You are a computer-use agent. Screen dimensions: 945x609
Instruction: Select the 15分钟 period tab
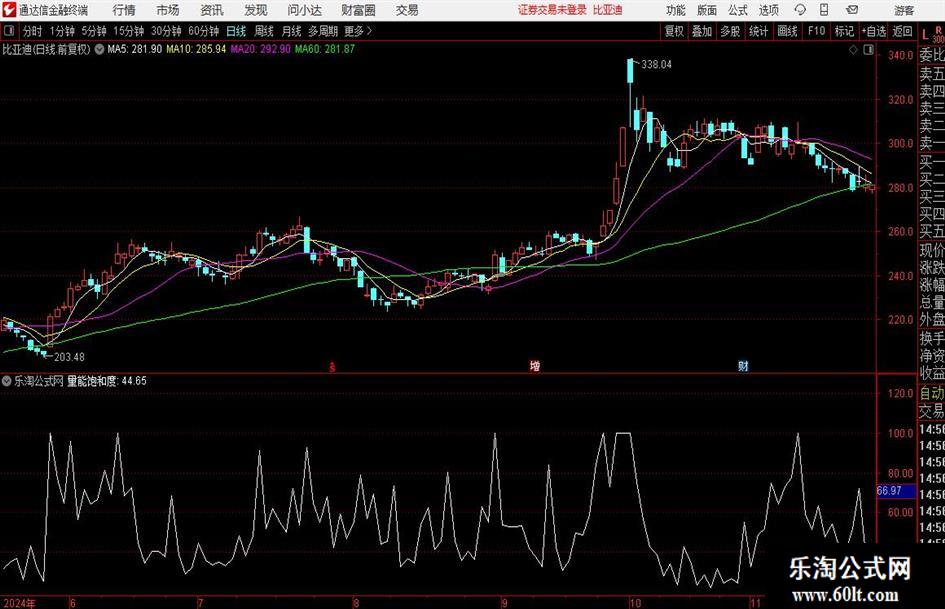[x=129, y=31]
